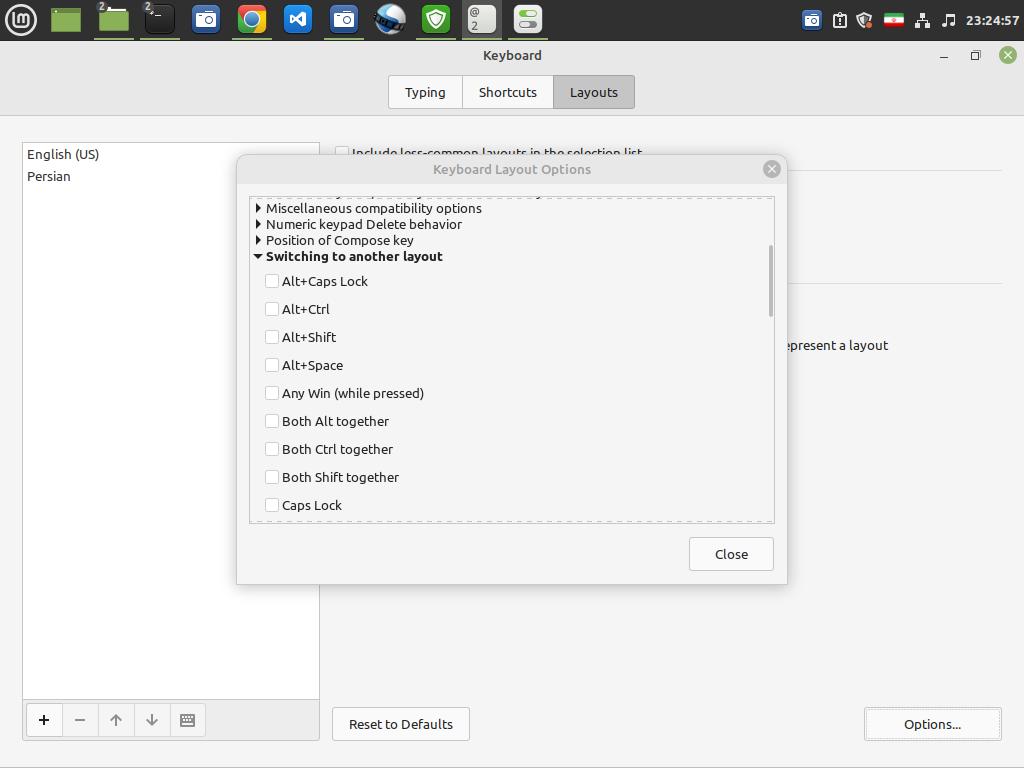Screen dimensions: 1024x768
Task: Tick the Both Ctrl together checkbox
Action: click(272, 449)
